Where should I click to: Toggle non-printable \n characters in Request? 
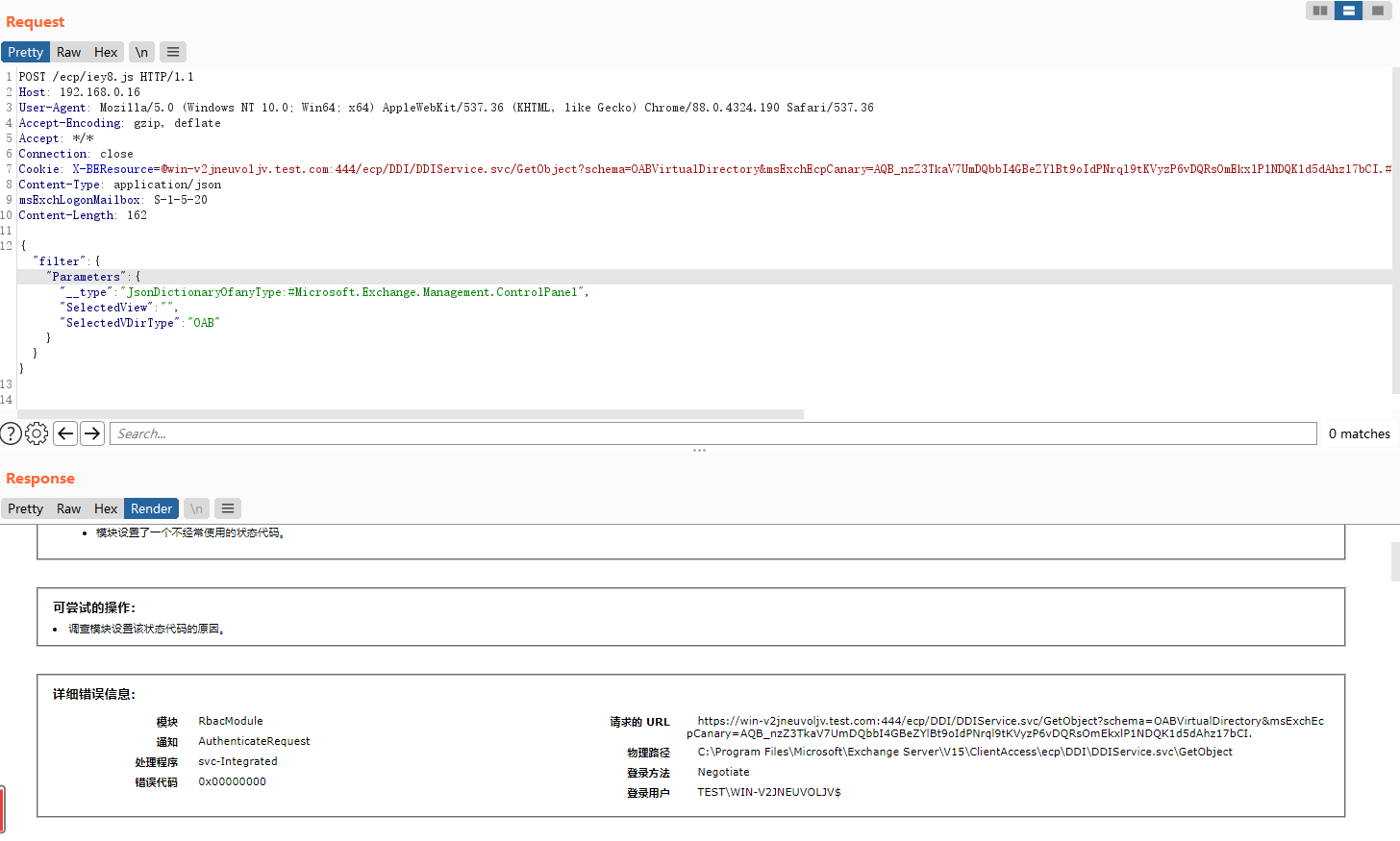coord(141,52)
